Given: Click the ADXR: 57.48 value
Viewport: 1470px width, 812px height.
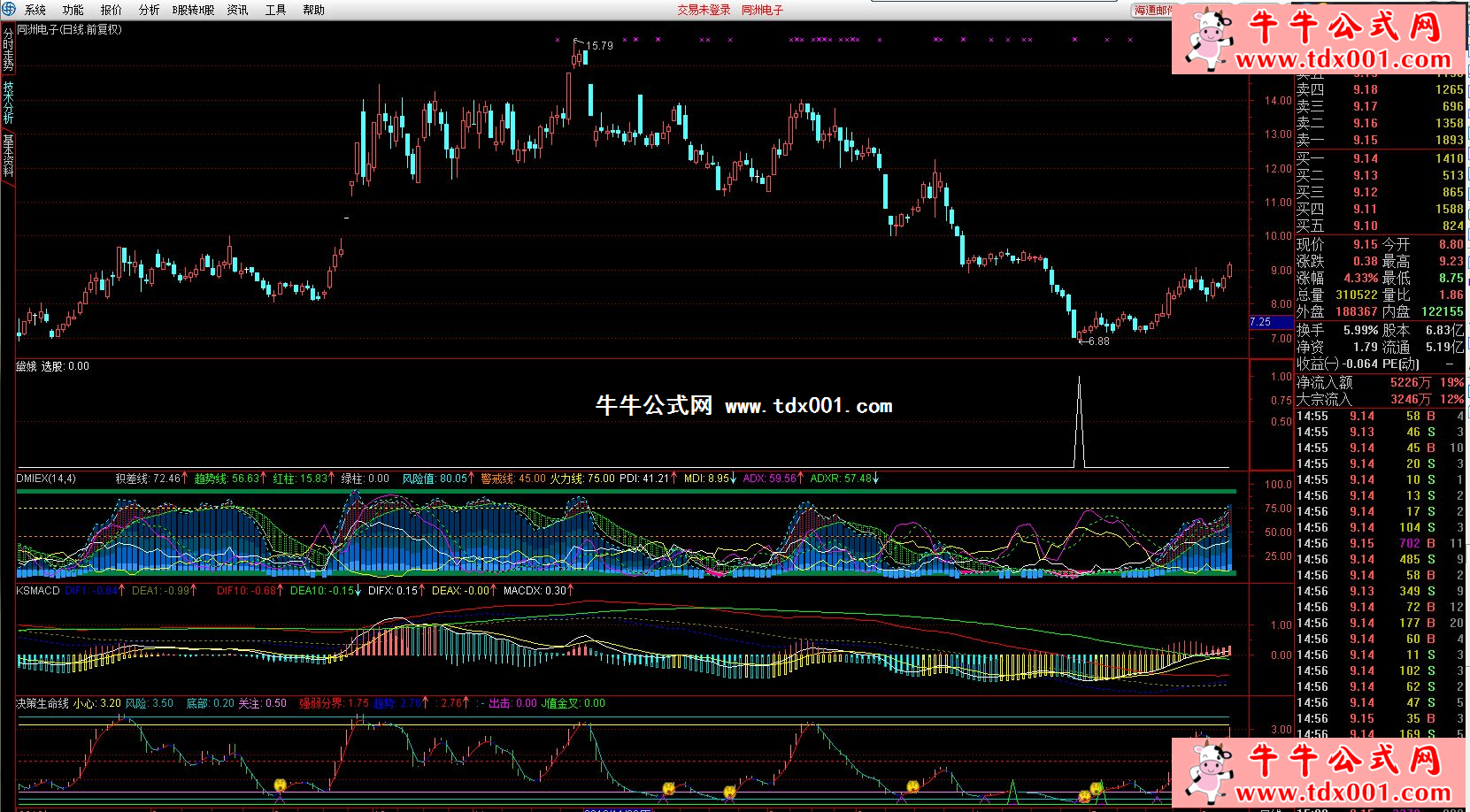Looking at the screenshot, I should point(841,479).
